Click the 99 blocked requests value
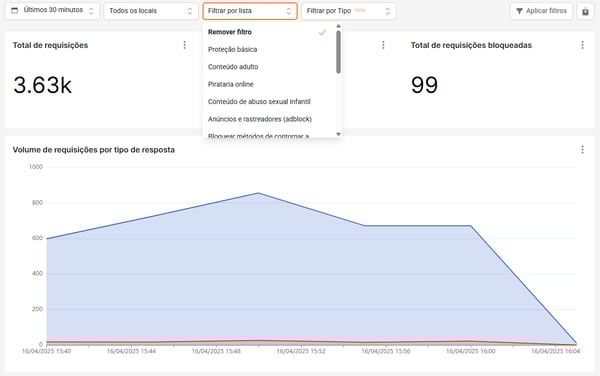This screenshot has width=600, height=376. tap(424, 85)
